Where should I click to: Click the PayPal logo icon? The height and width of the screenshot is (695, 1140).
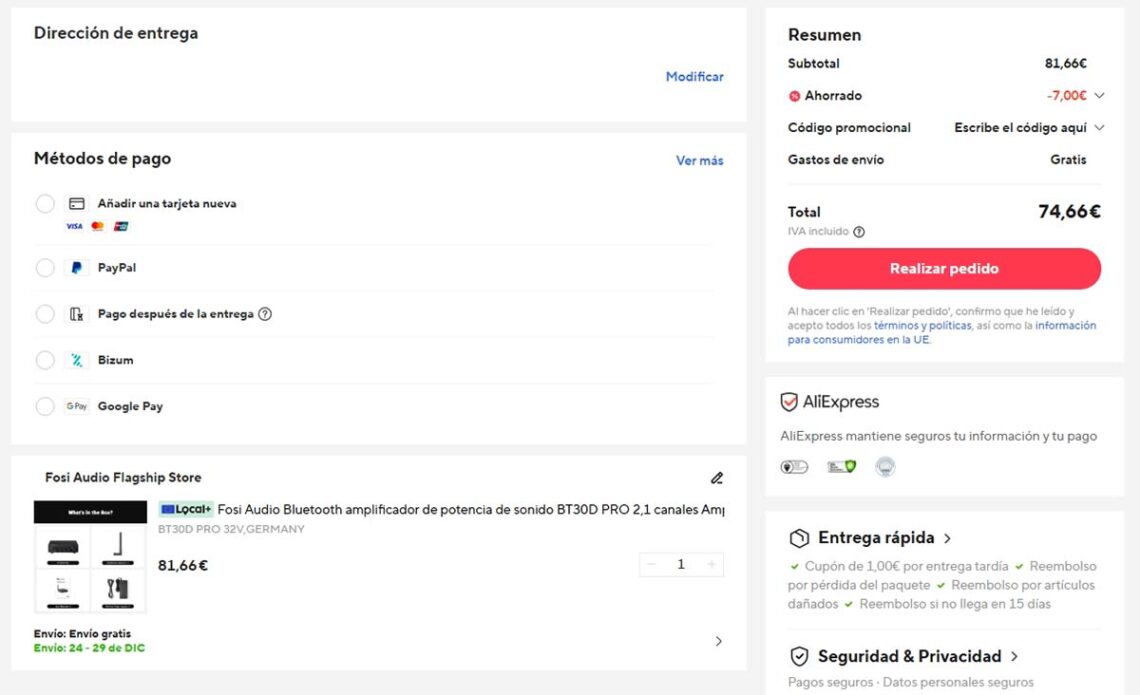tap(76, 268)
